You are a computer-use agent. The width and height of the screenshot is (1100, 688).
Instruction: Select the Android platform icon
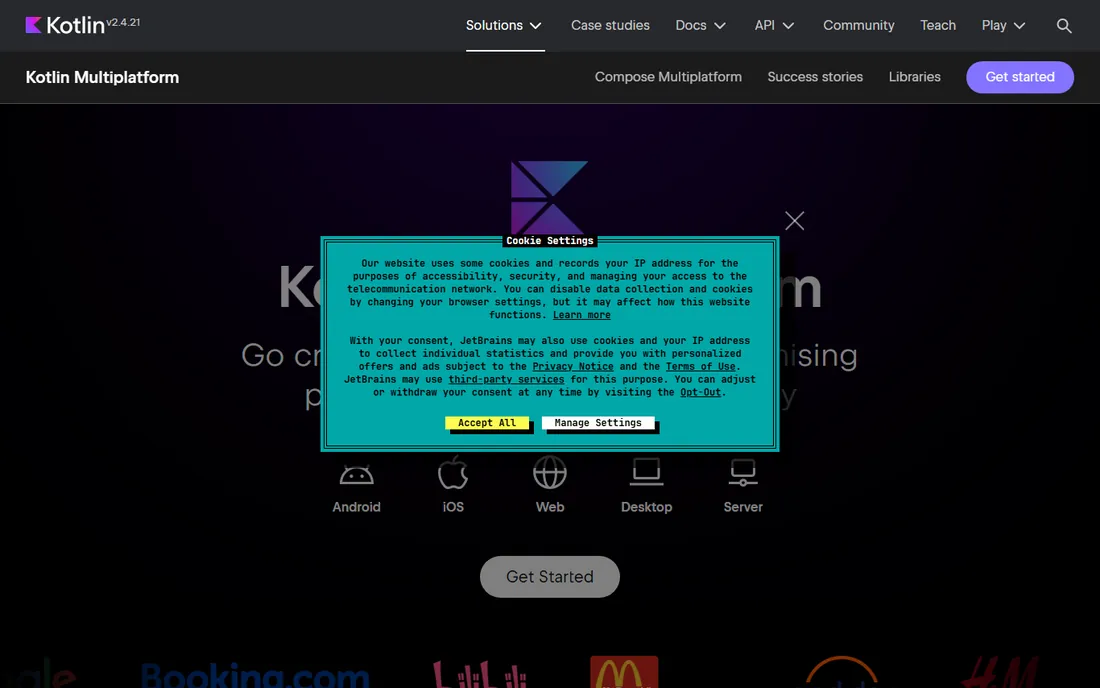click(x=356, y=474)
